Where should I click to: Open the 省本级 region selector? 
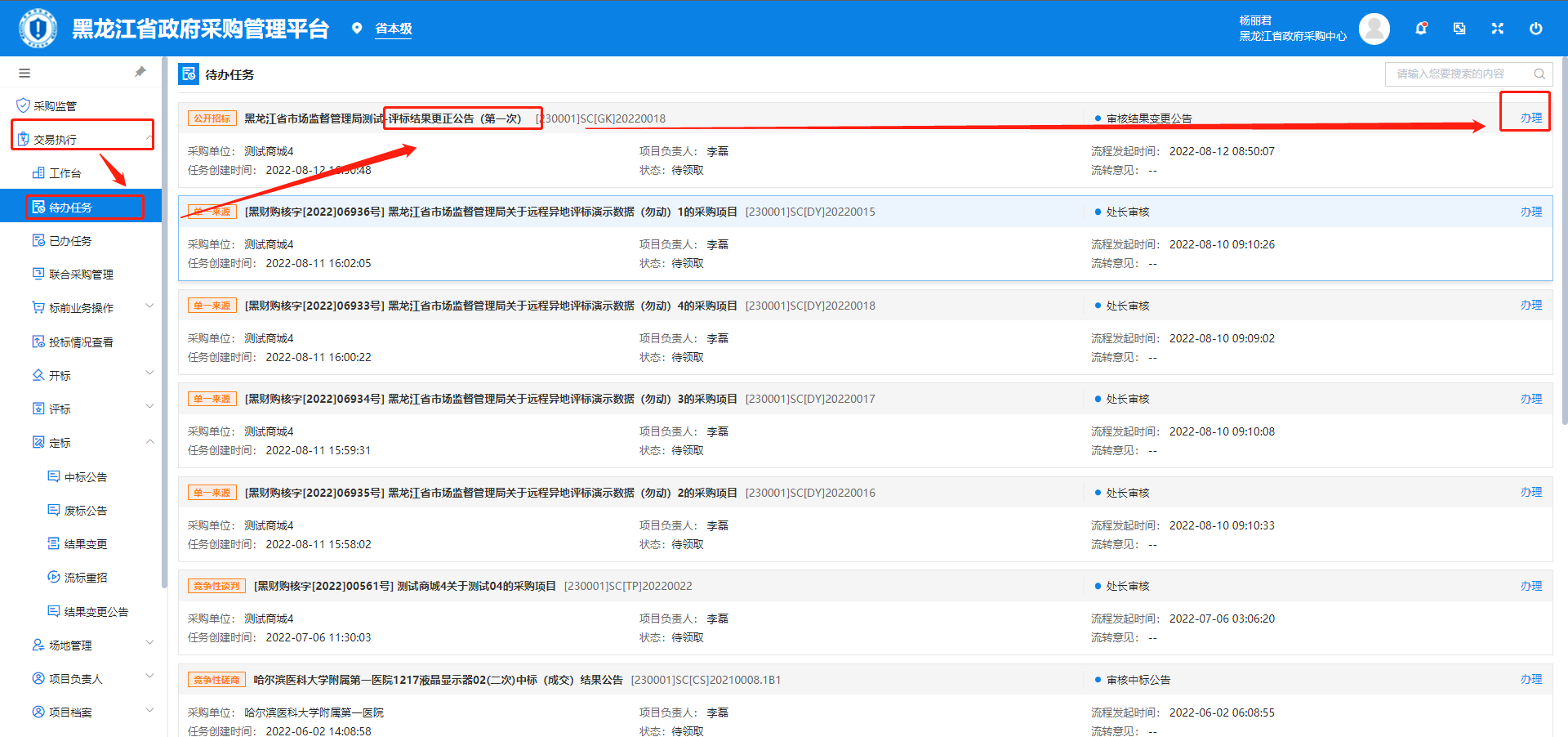coord(394,29)
